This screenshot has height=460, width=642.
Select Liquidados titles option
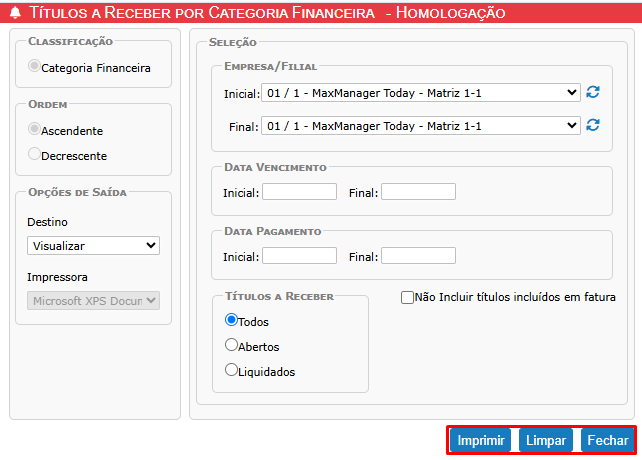pos(231,370)
